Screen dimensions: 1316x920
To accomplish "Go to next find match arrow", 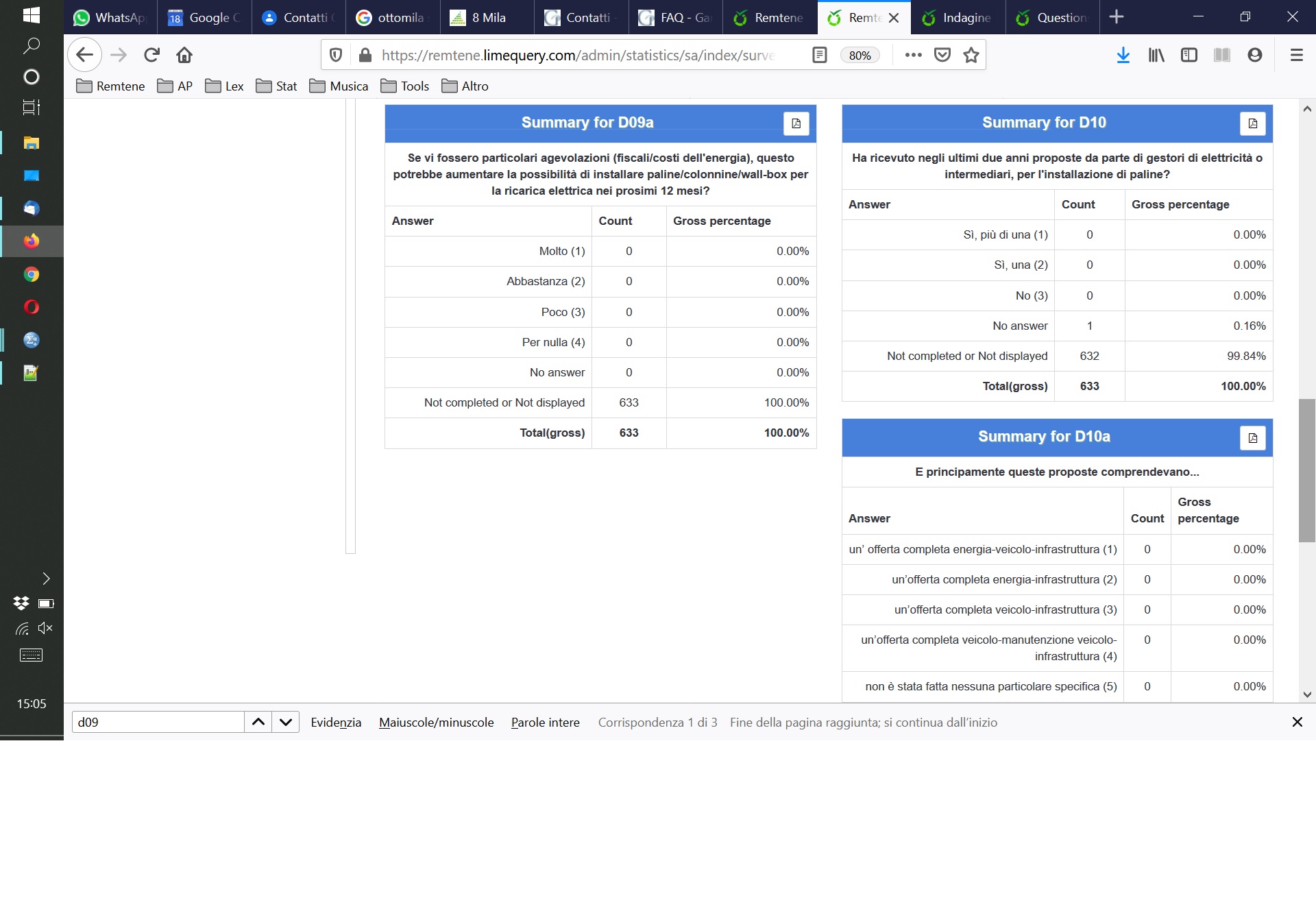I will pos(286,722).
